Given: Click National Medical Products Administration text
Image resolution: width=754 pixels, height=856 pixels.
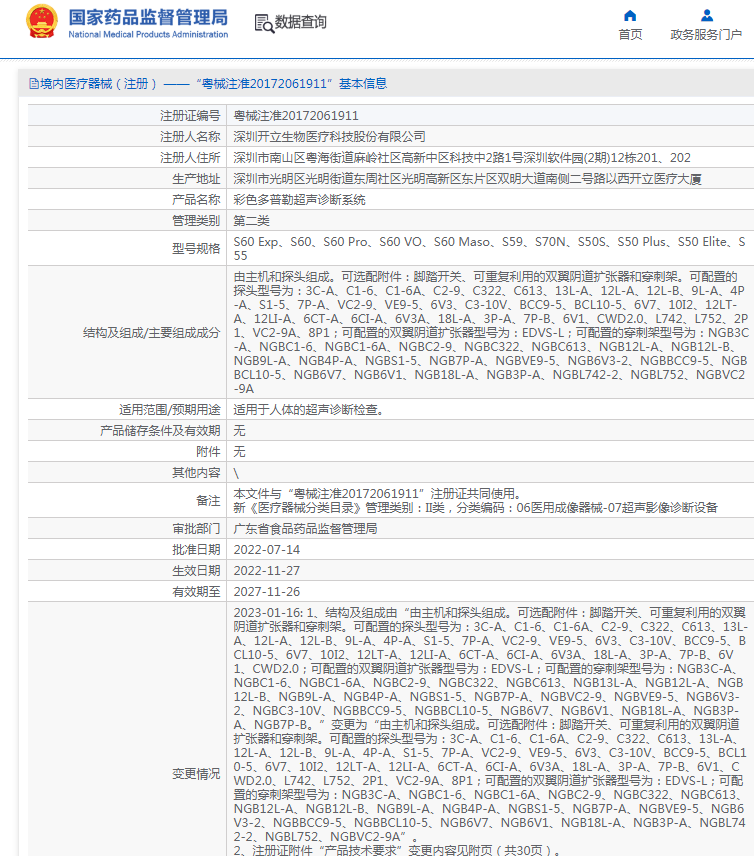Looking at the screenshot, I should click(148, 34).
